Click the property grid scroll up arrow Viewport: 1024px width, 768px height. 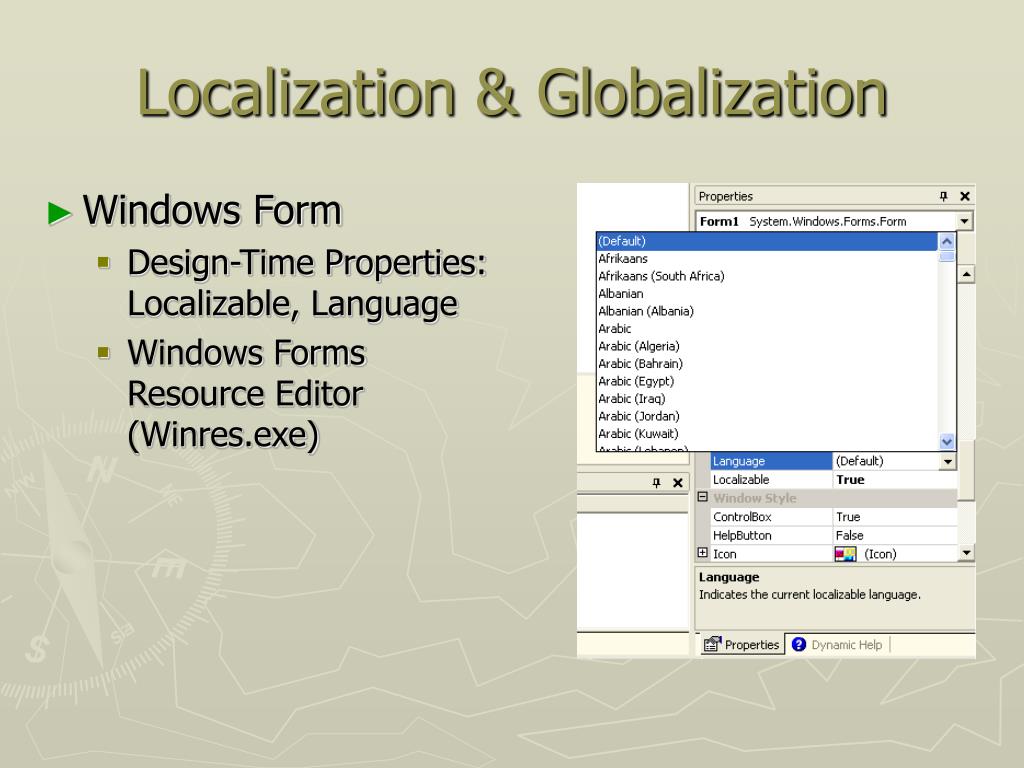tap(966, 274)
